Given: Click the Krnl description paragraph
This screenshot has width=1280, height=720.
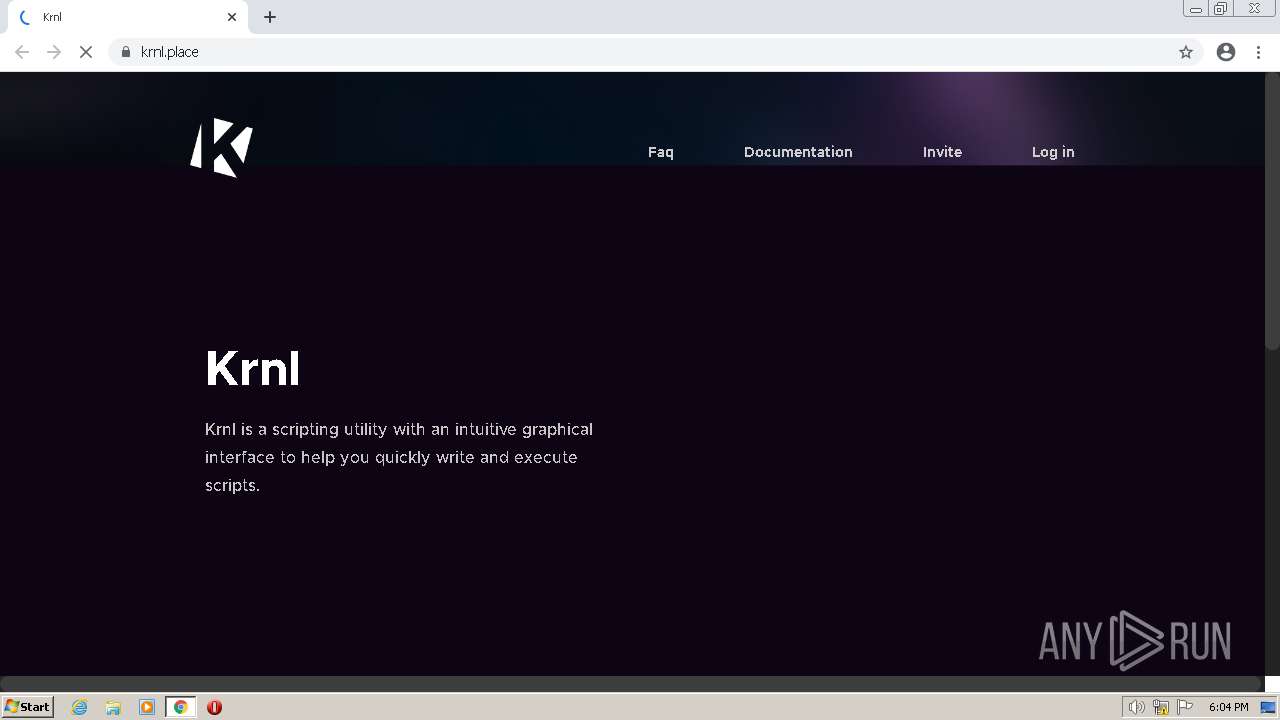Looking at the screenshot, I should 399,457.
